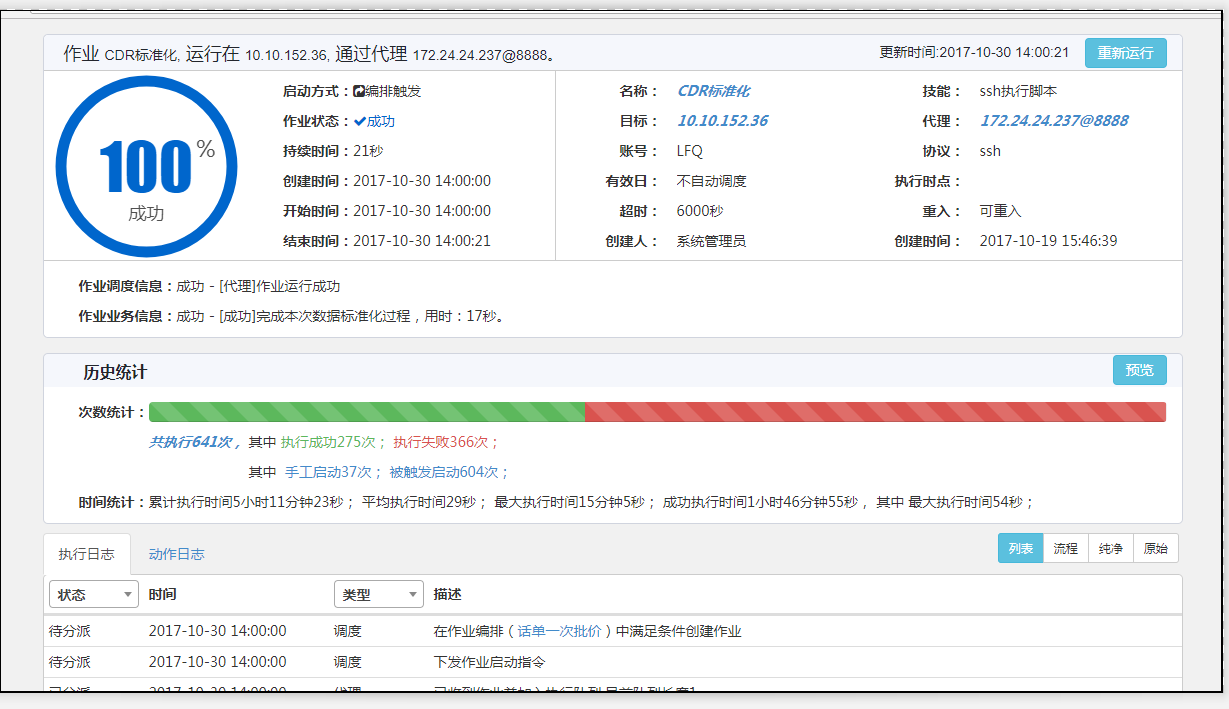Open the target 10.10.152.36 link
1229x709 pixels.
(722, 121)
